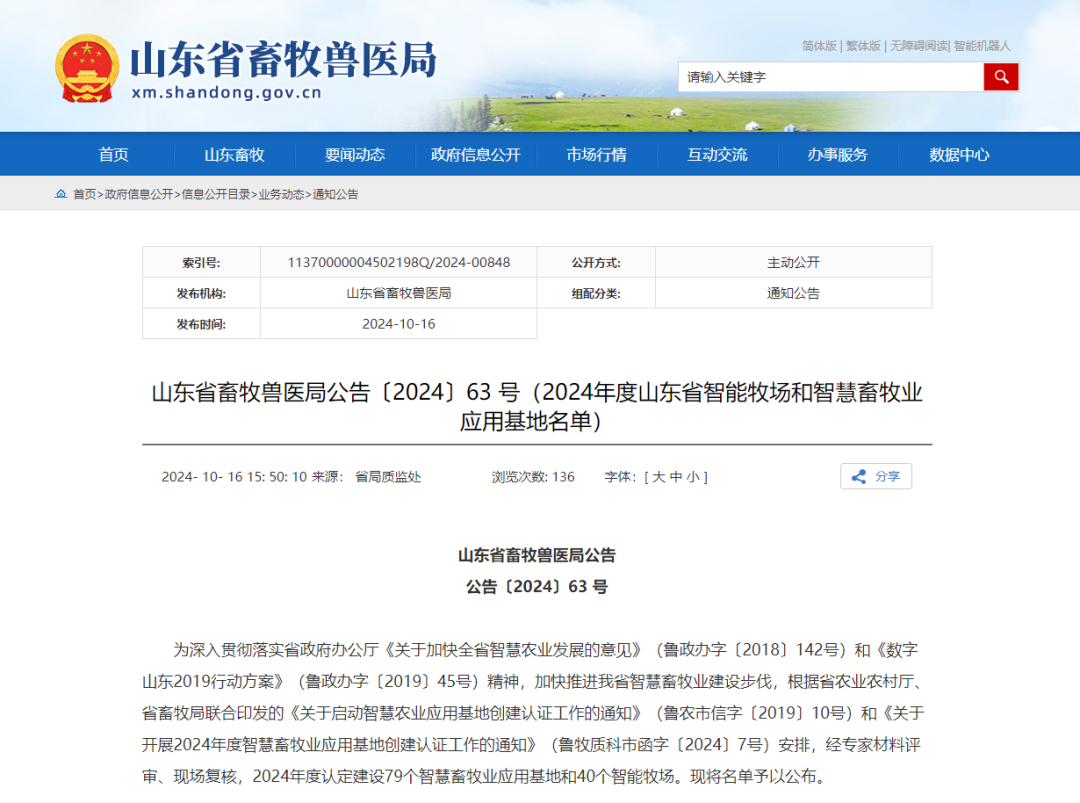Go to 要闻动态 section

[354, 155]
